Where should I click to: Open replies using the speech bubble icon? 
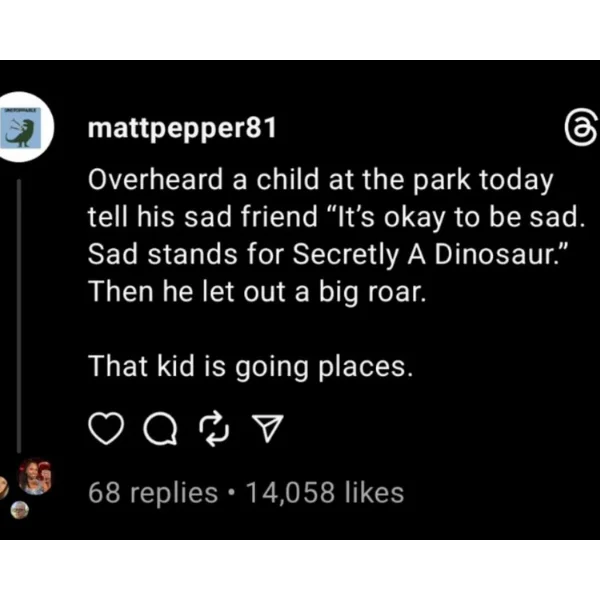click(x=160, y=429)
